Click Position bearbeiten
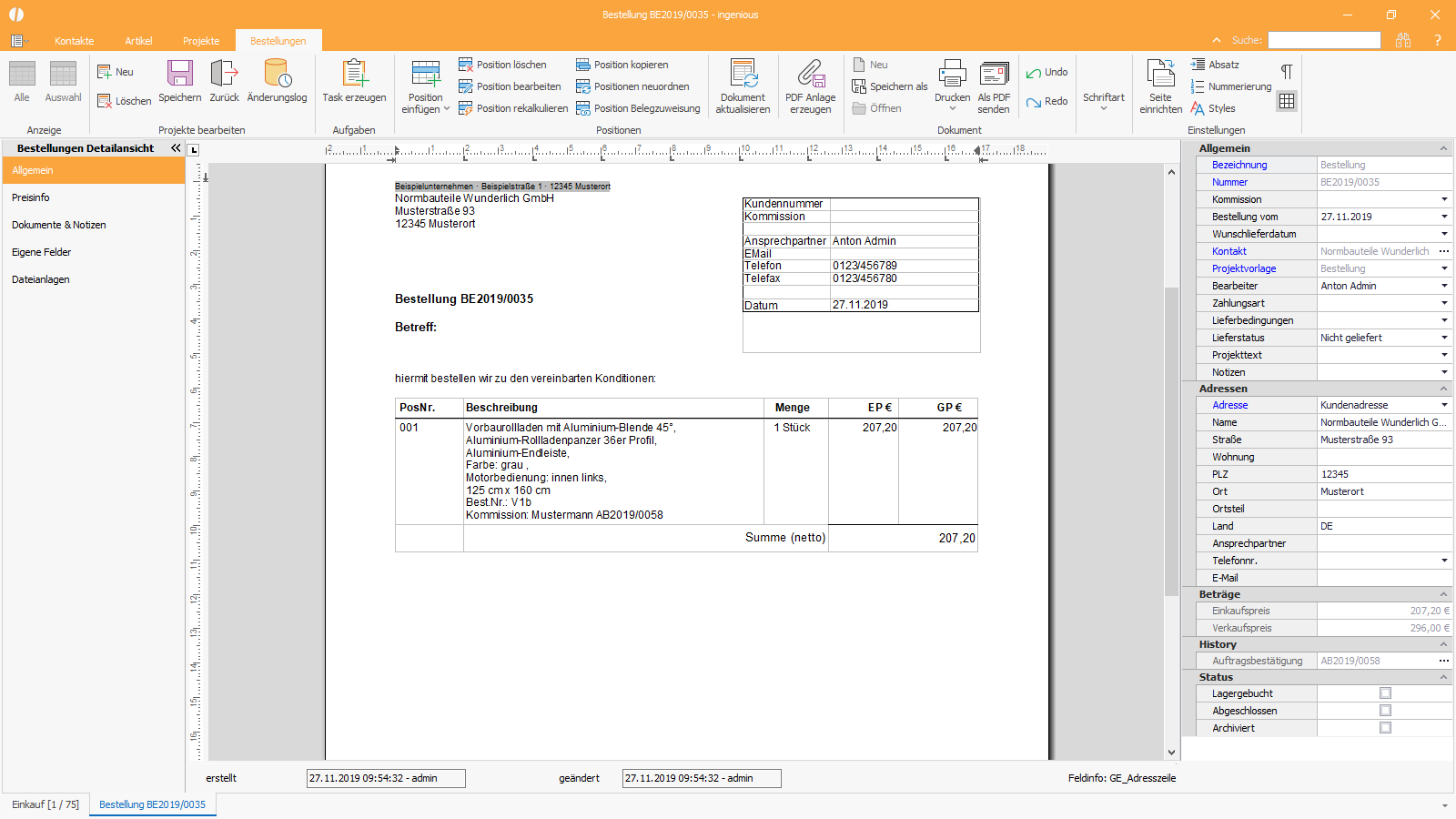Screen dimensions: 1456x819 pyautogui.click(x=510, y=86)
